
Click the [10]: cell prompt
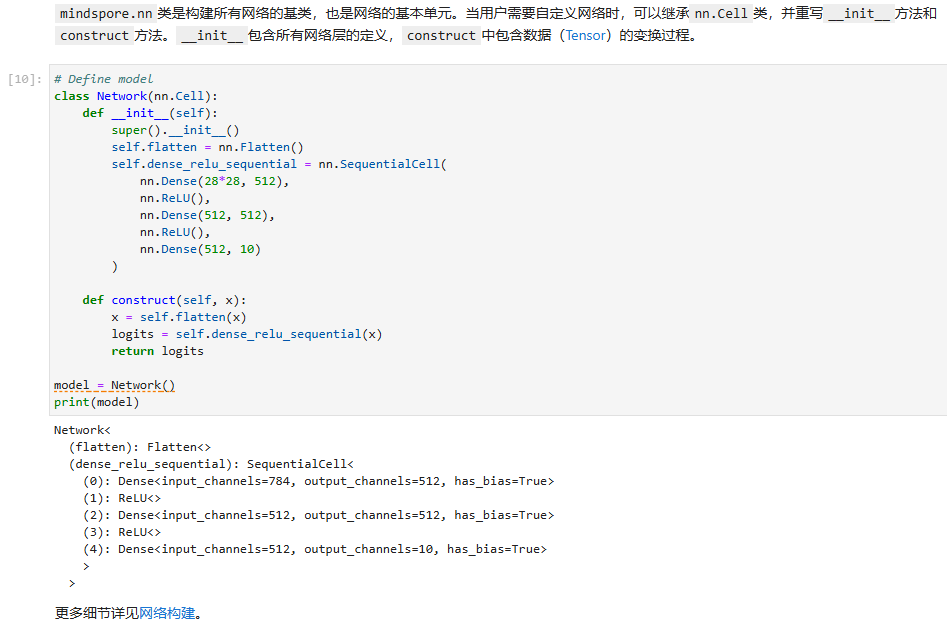25,79
